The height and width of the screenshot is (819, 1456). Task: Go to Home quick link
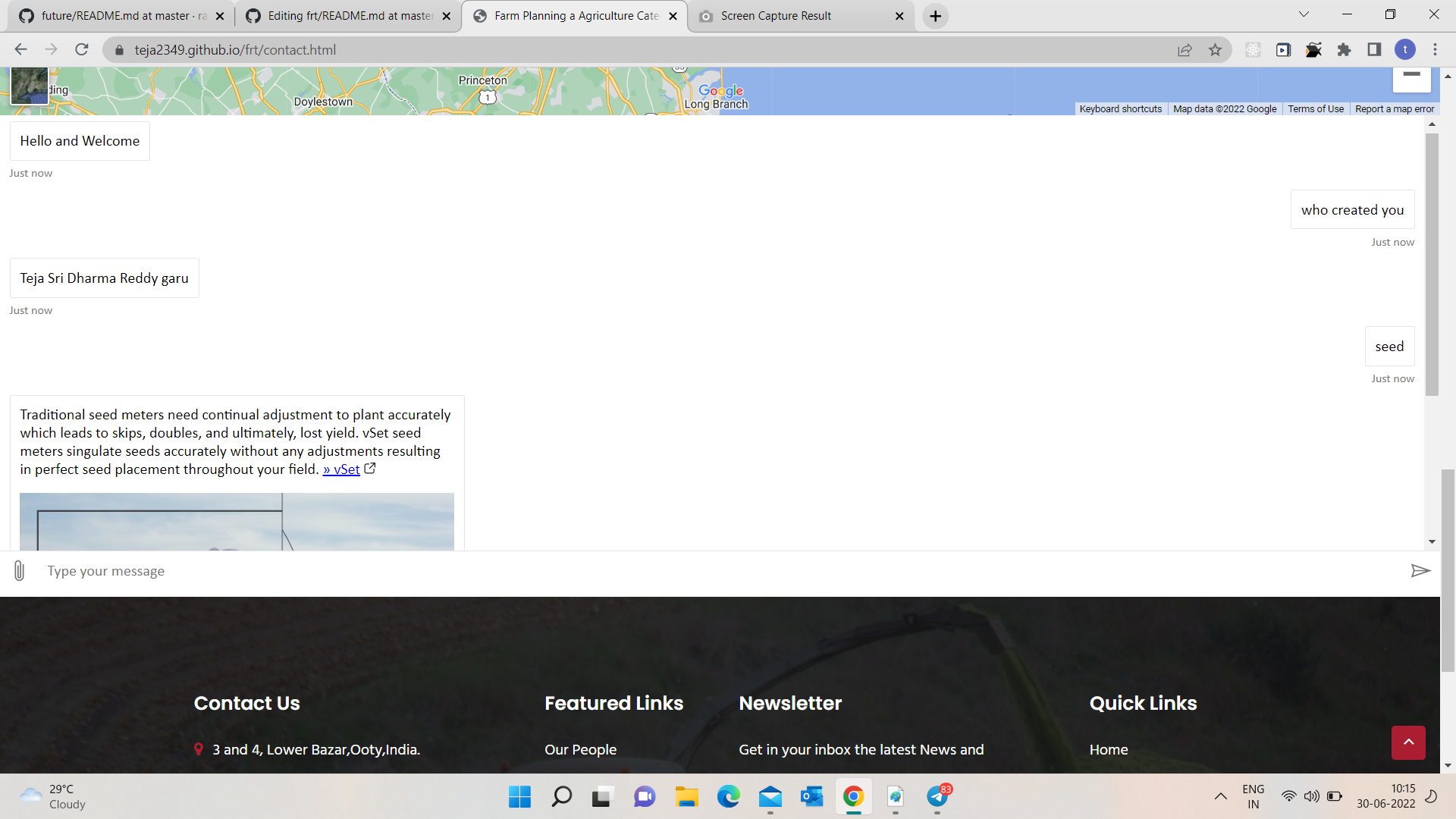[1109, 749]
